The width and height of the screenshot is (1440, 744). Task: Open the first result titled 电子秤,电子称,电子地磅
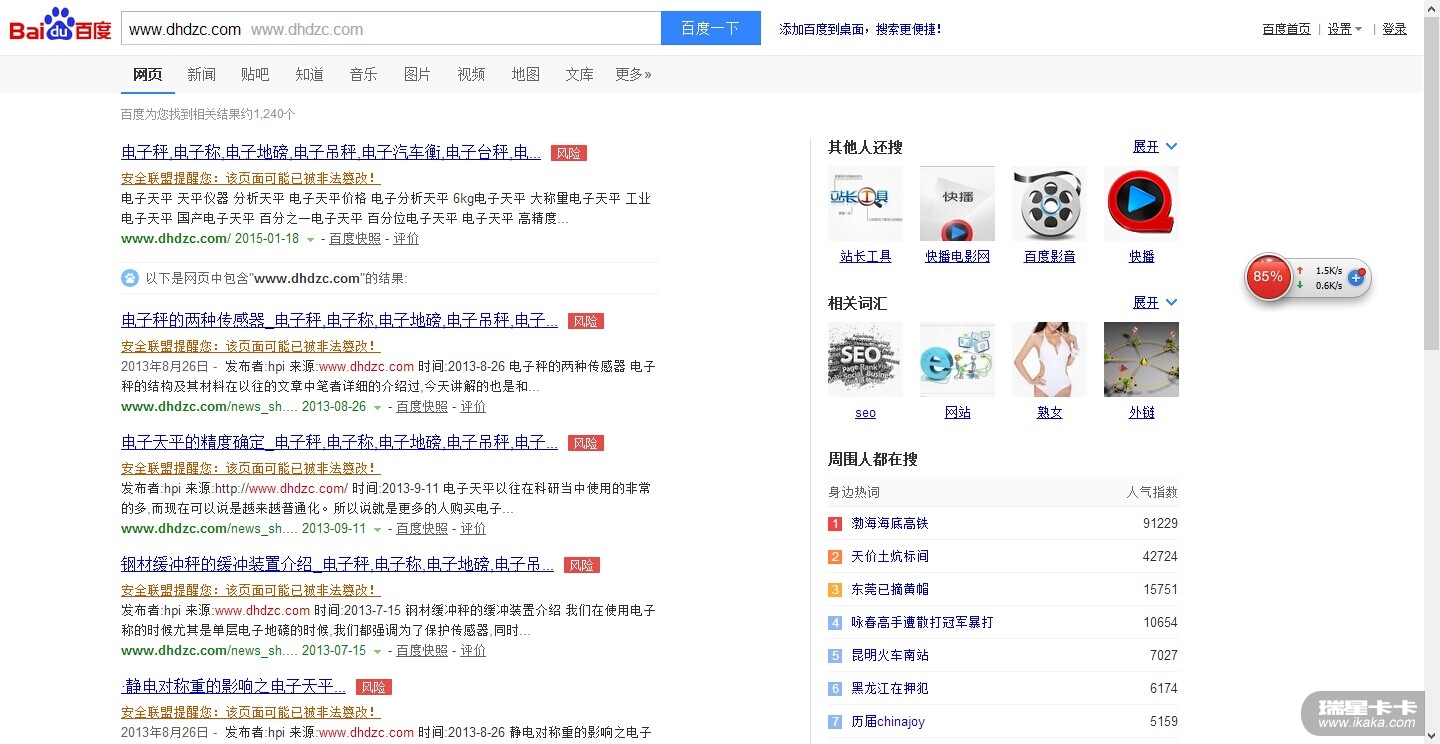331,153
